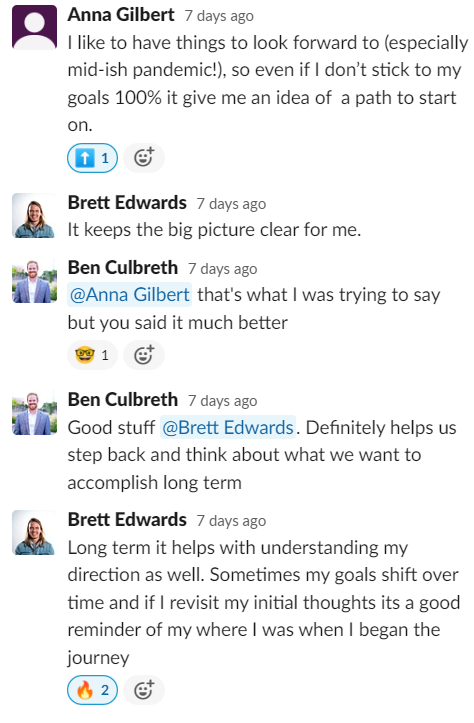Open Ben Culbreth's avatar beside the 'Good stuff' message
The height and width of the screenshot is (723, 474).
[34, 413]
